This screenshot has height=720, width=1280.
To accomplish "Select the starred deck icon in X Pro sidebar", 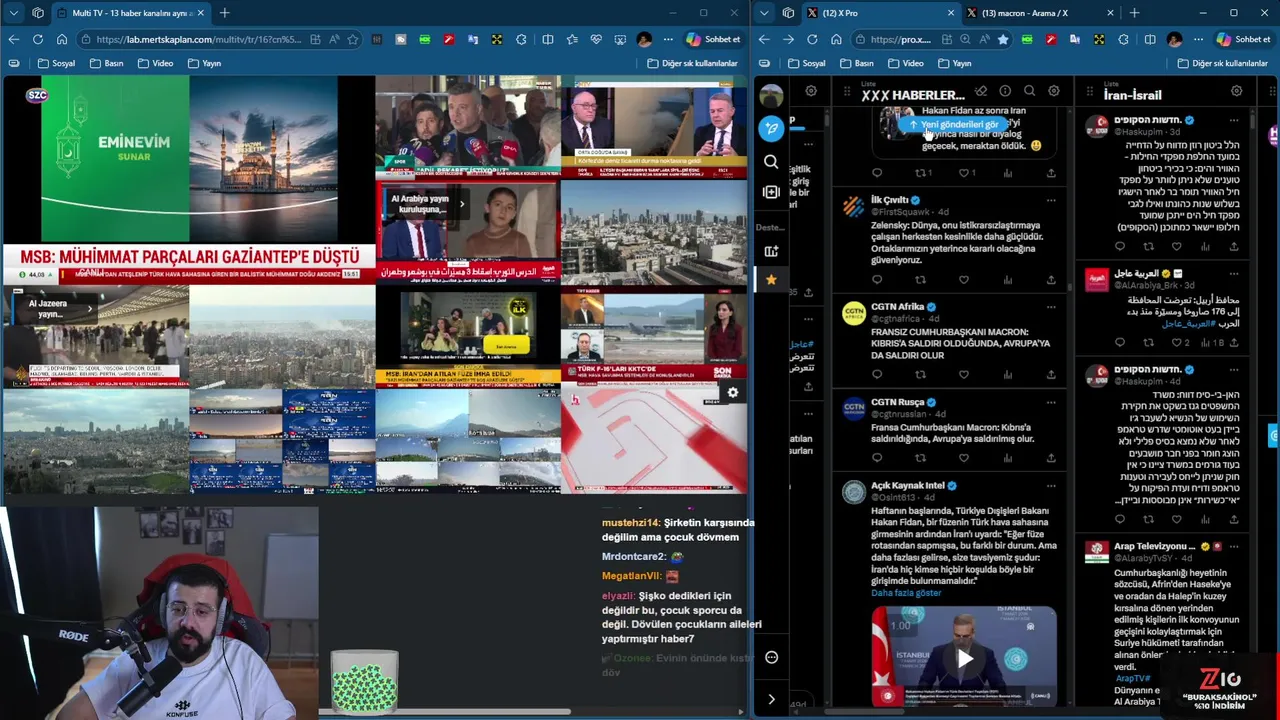I will [771, 280].
